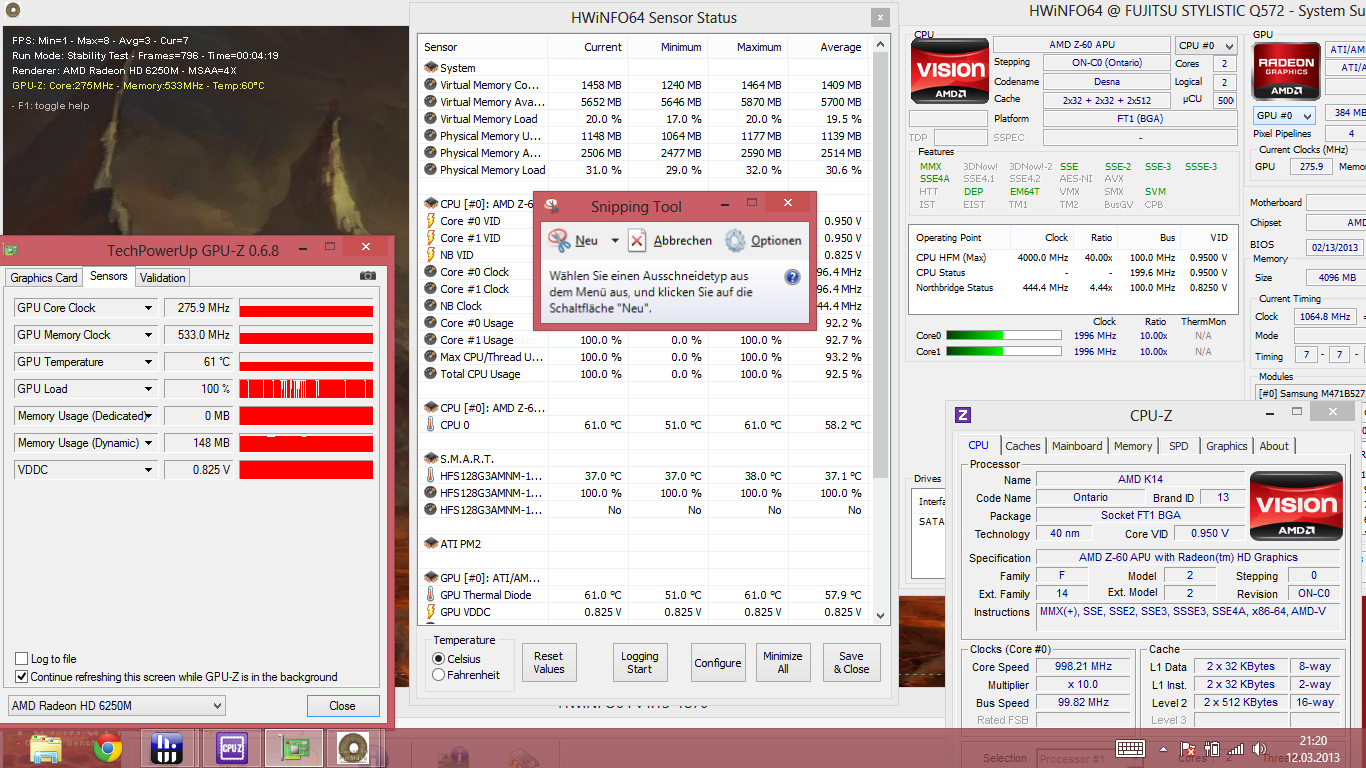Click the Radeon Graphics logo in HWiNFO summary

coord(1286,71)
